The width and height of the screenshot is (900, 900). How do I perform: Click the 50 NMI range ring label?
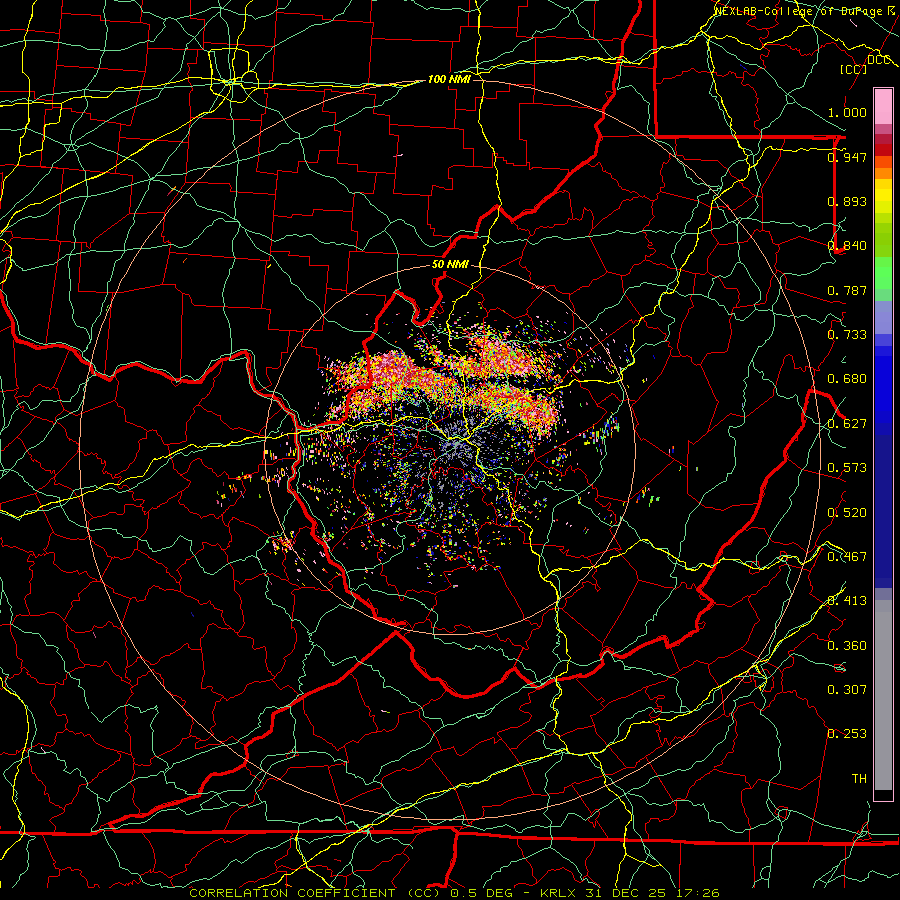click(450, 265)
